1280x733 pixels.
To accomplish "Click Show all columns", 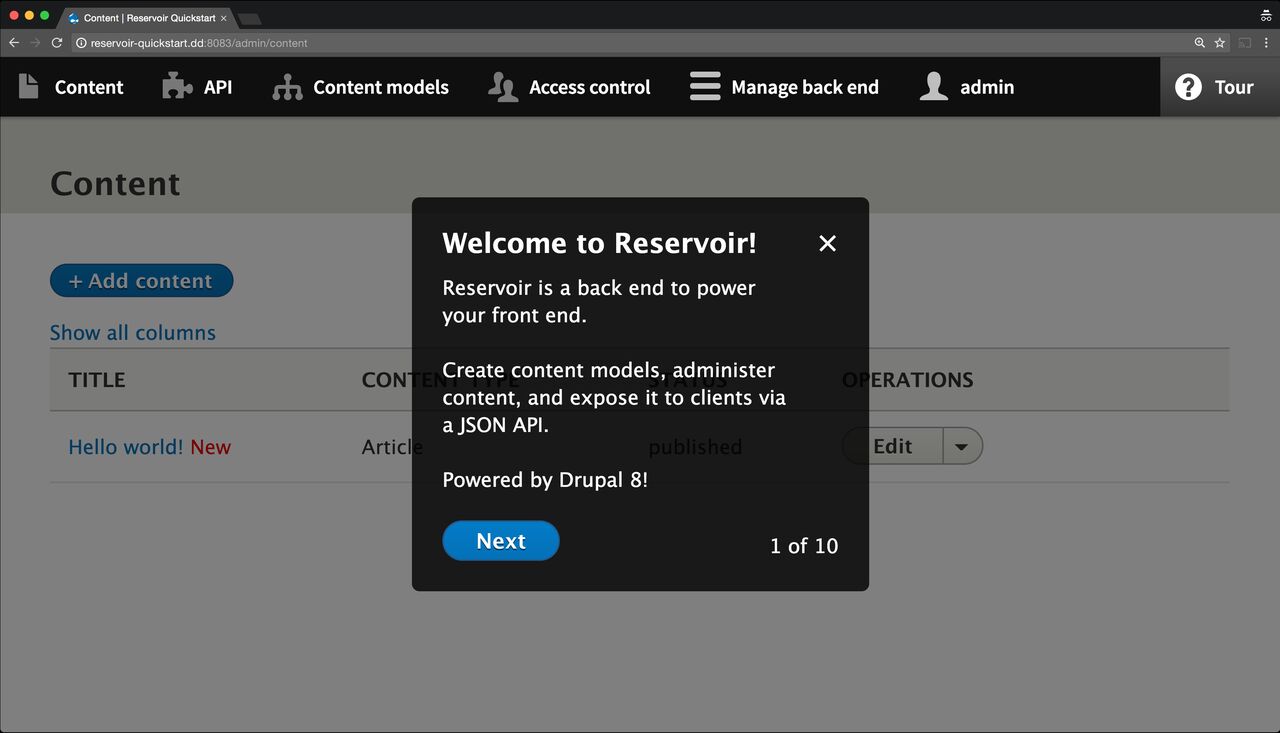I will click(x=132, y=332).
